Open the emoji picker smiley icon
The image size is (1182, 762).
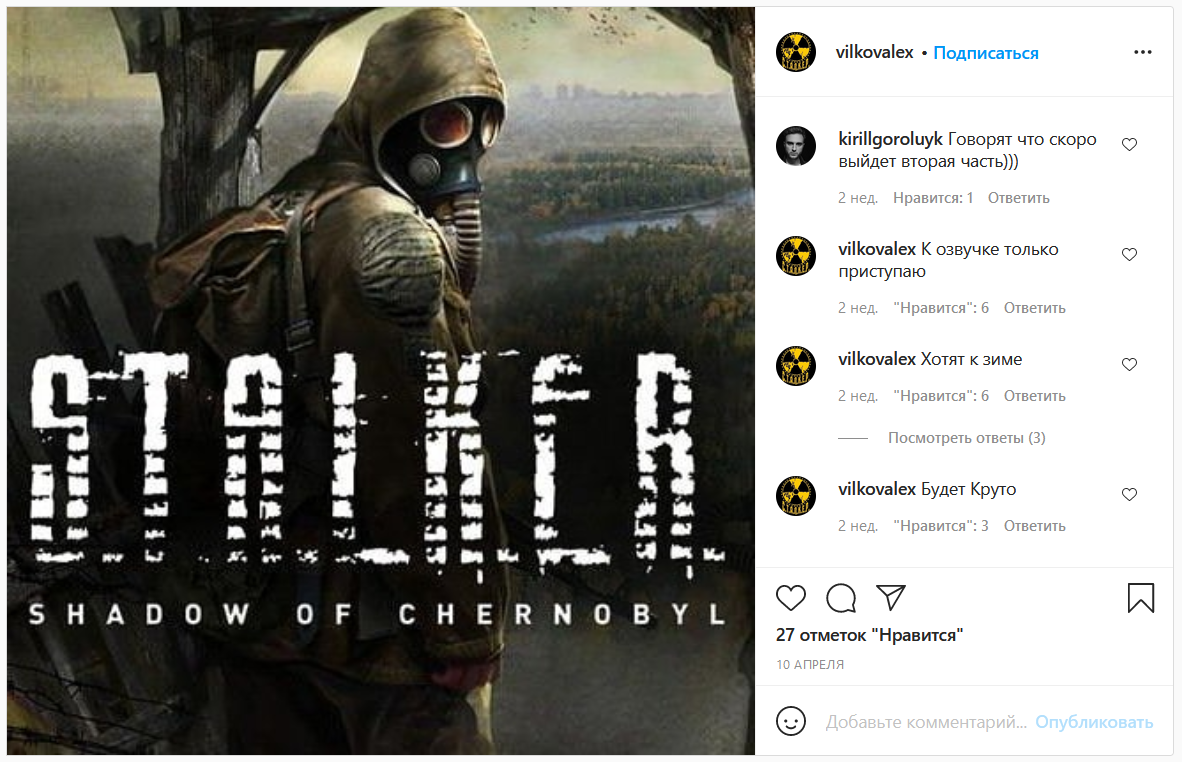791,721
